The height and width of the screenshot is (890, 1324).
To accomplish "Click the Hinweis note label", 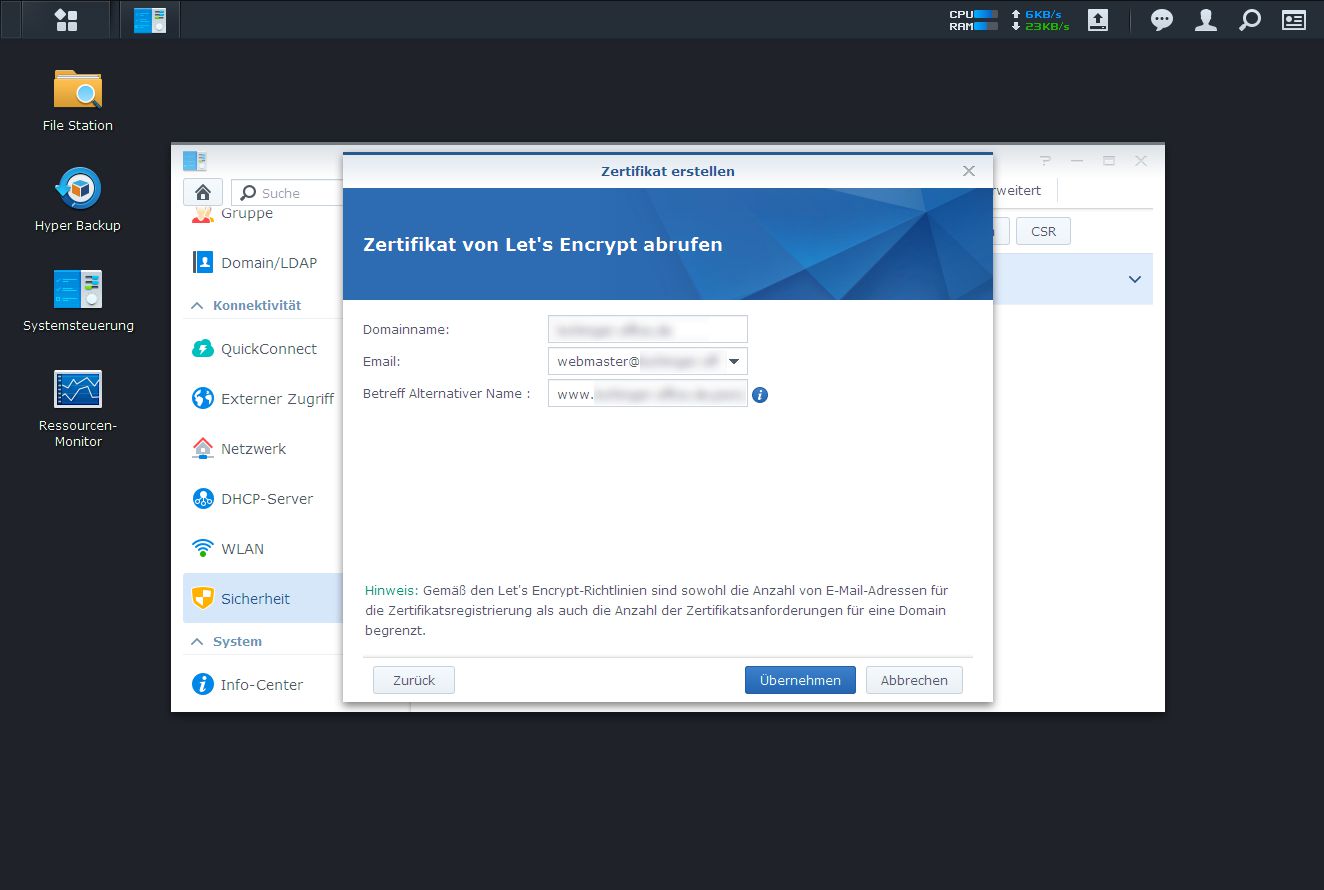I will (391, 591).
